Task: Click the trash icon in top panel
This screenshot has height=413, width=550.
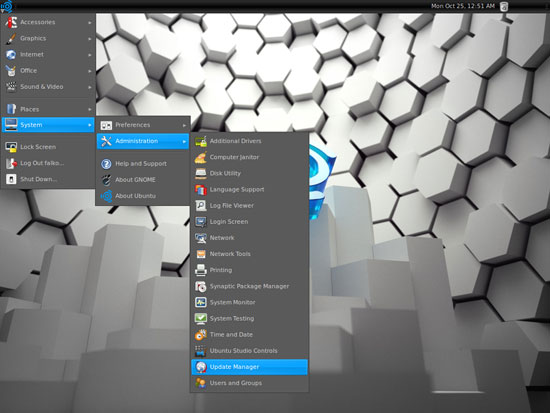Action: [504, 6]
